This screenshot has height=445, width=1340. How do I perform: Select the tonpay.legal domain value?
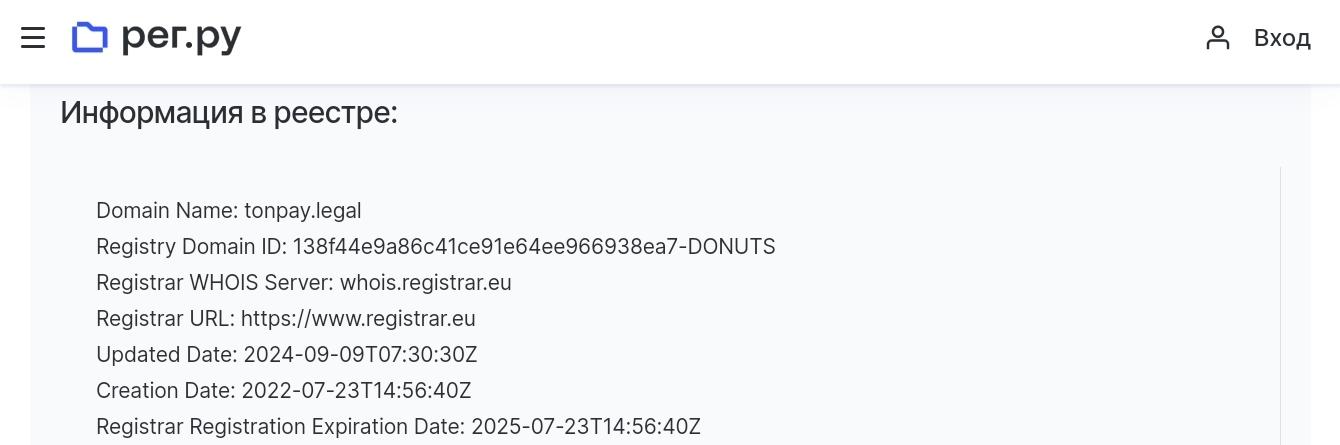pyautogui.click(x=303, y=211)
